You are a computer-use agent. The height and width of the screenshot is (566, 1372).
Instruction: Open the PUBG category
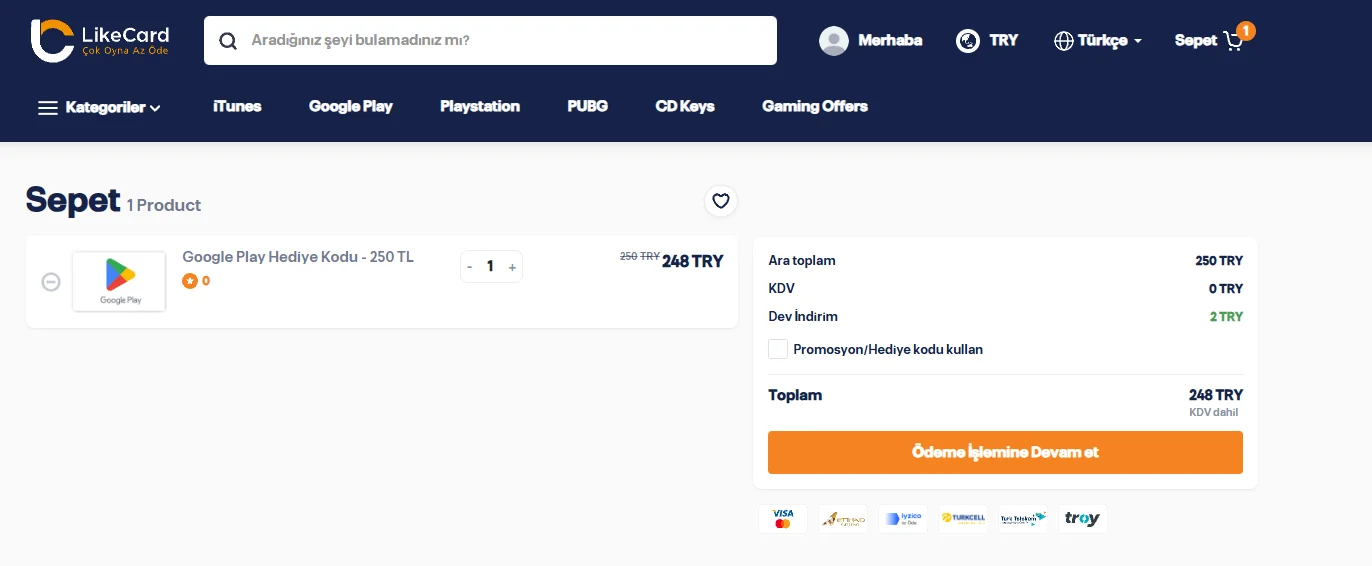pos(587,106)
